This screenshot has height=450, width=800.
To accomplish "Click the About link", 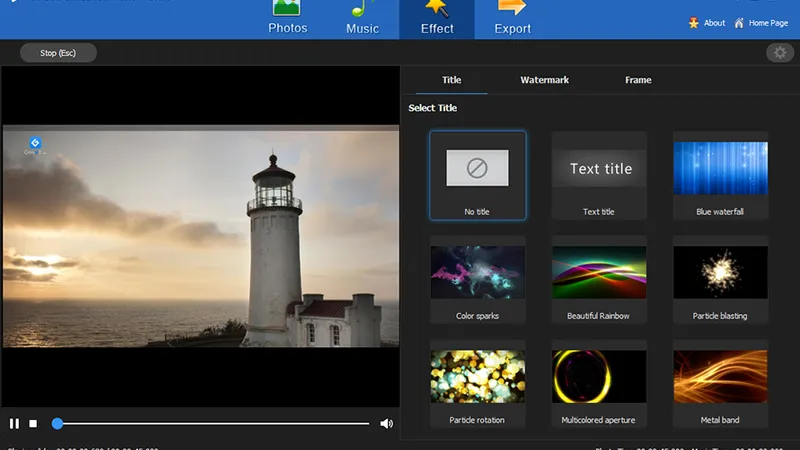I will click(706, 23).
